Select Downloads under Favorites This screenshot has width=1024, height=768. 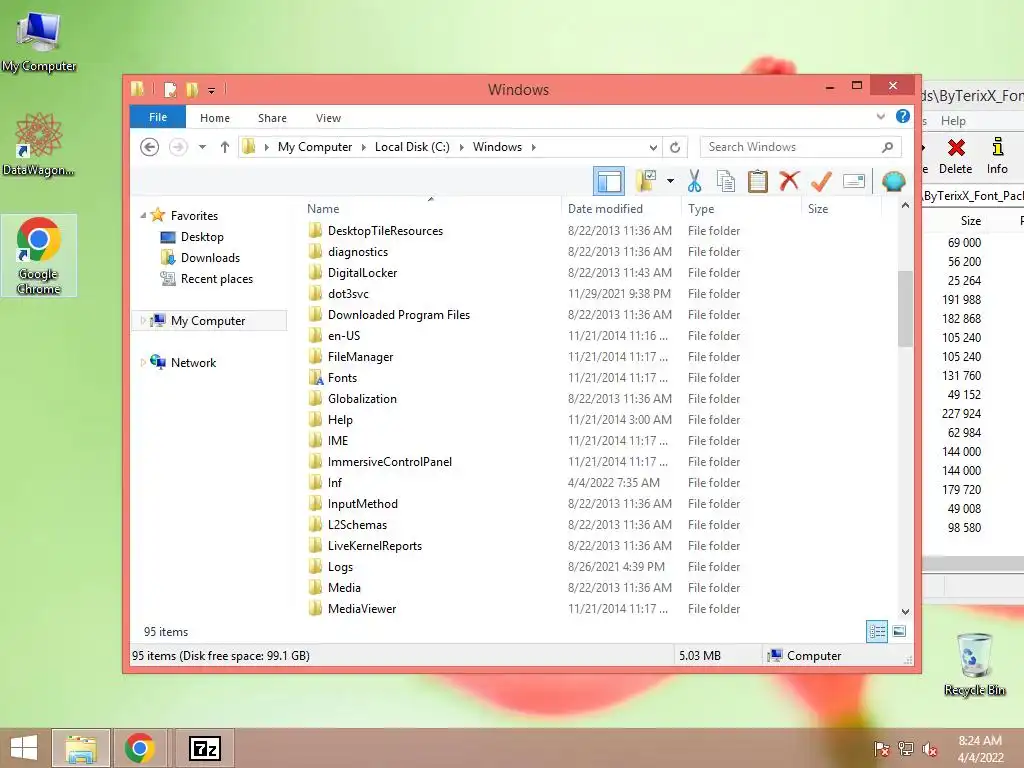click(x=210, y=257)
